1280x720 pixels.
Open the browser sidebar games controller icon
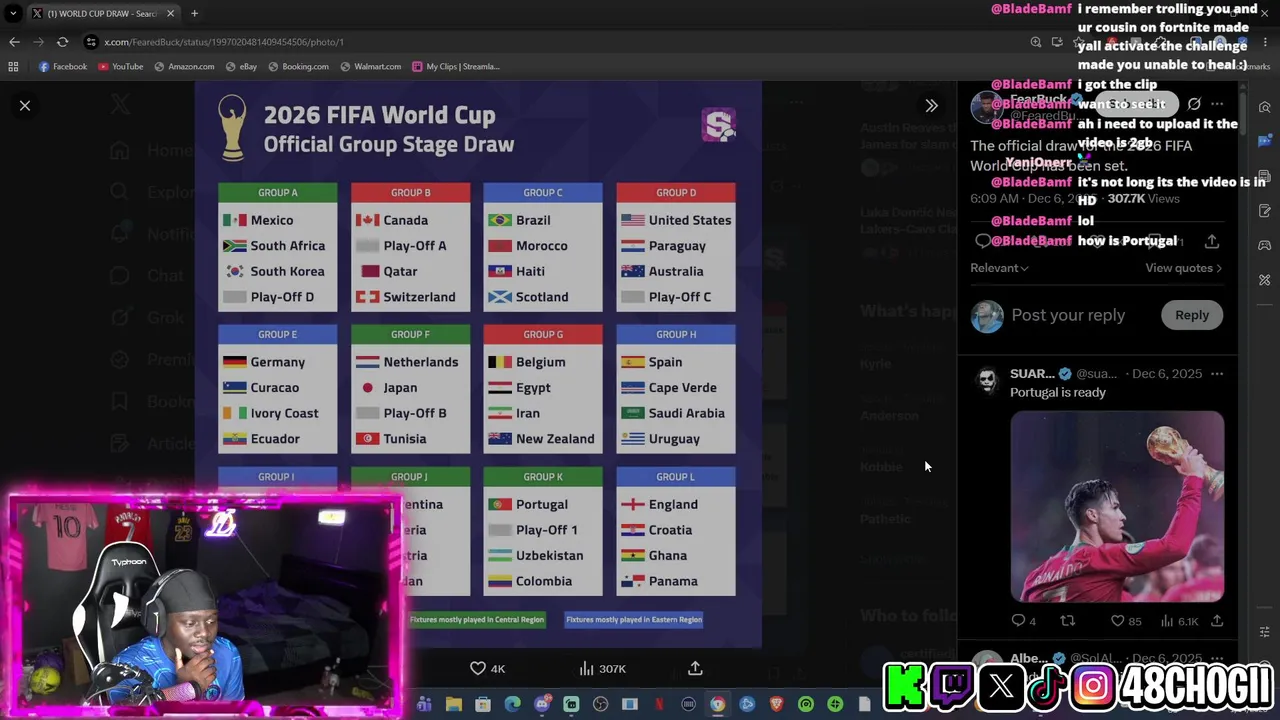(1265, 245)
